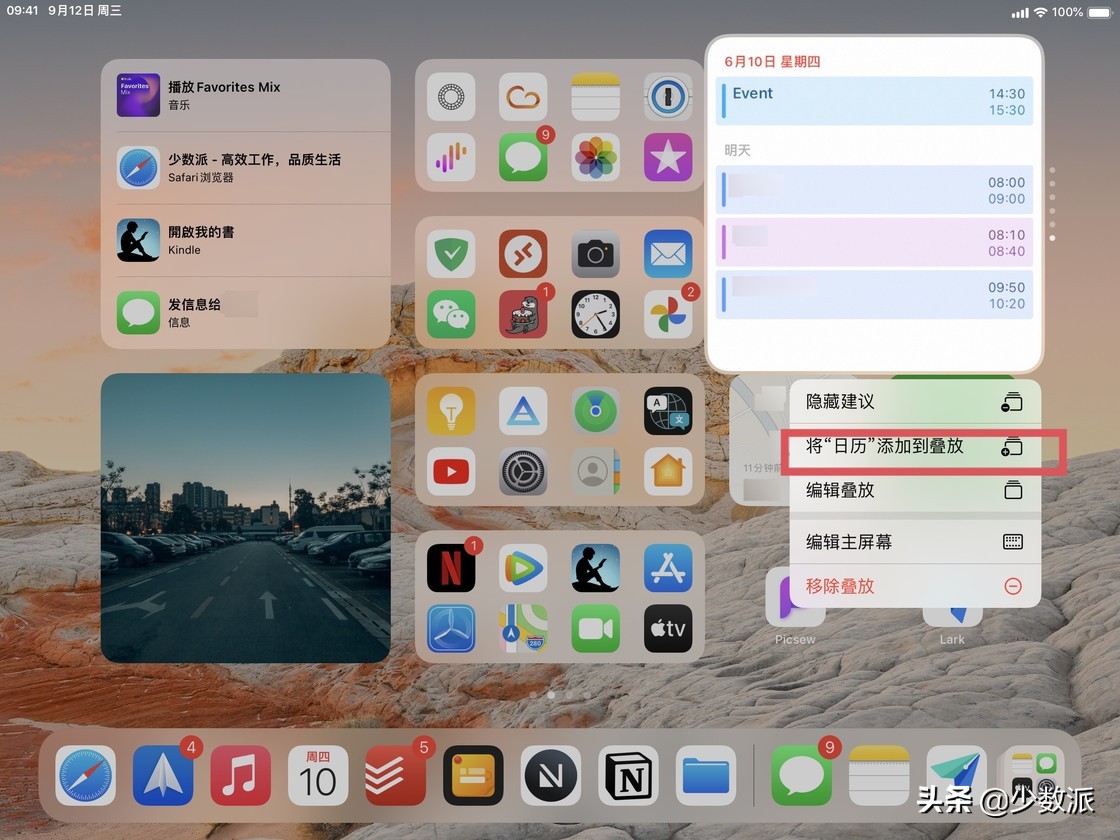Tap the battery indicator in status bar

click(1099, 12)
